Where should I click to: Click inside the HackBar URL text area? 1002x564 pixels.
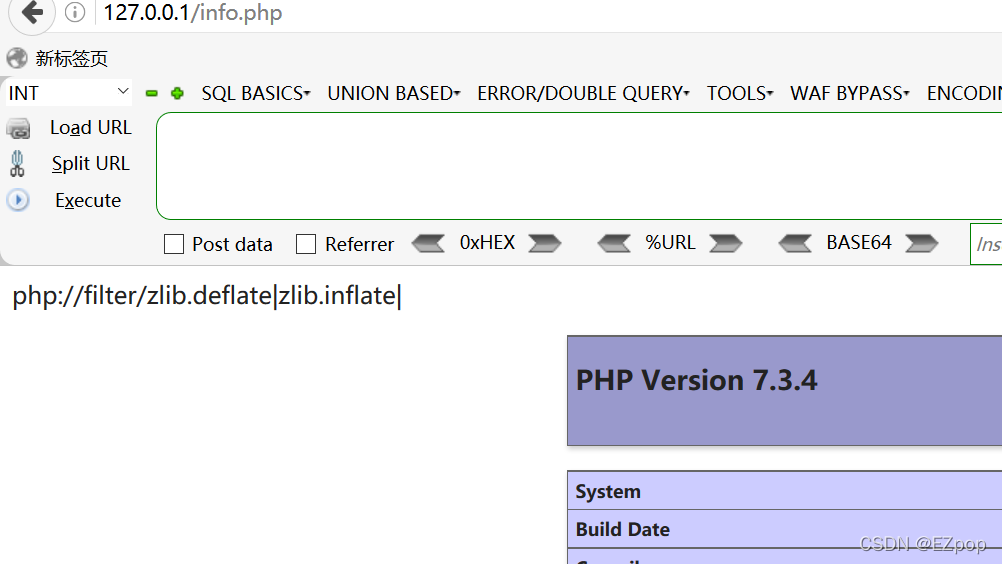click(x=579, y=166)
